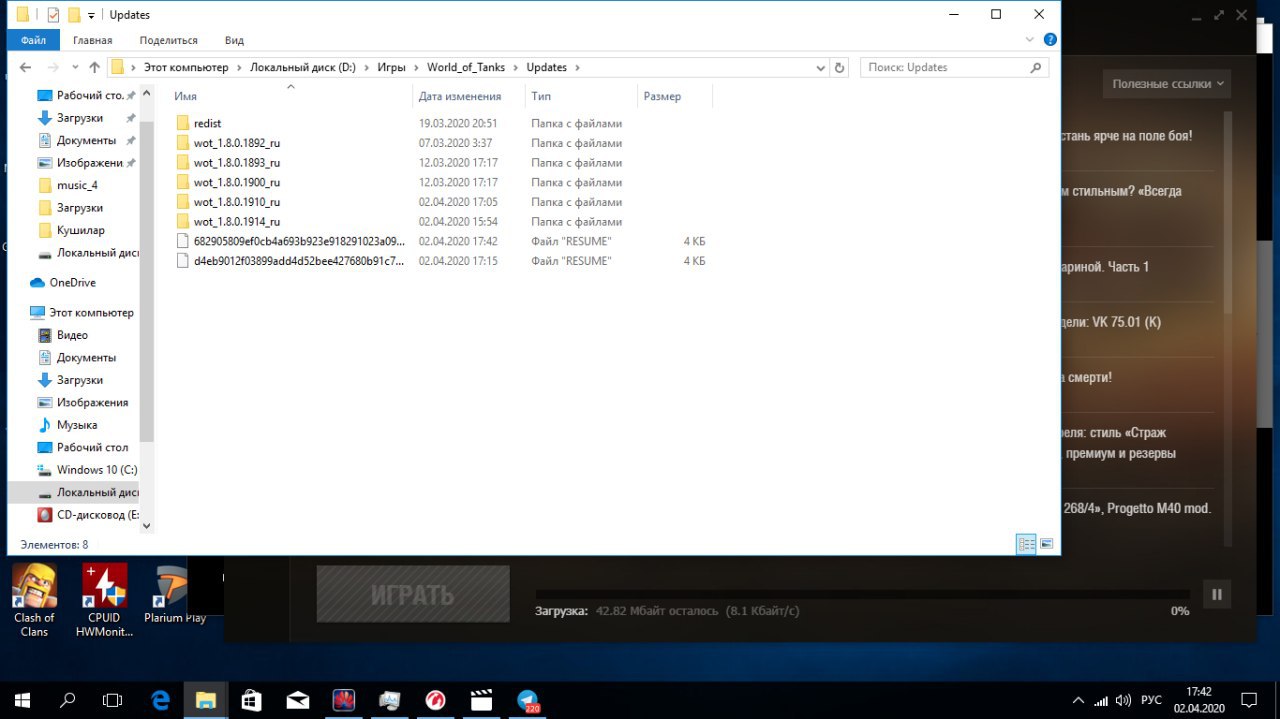Switch to the Поделиться tab
The width and height of the screenshot is (1280, 719).
[168, 40]
